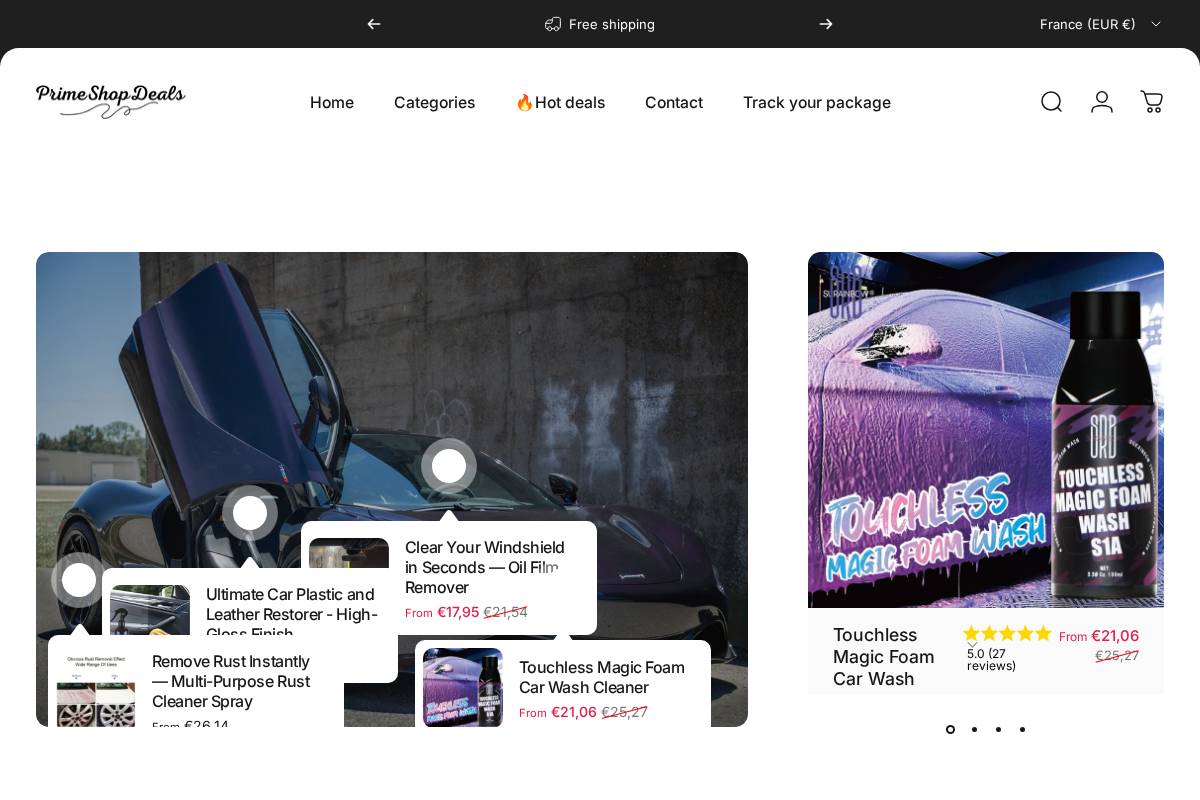Open the Categories menu
The height and width of the screenshot is (800, 1200).
tap(435, 102)
